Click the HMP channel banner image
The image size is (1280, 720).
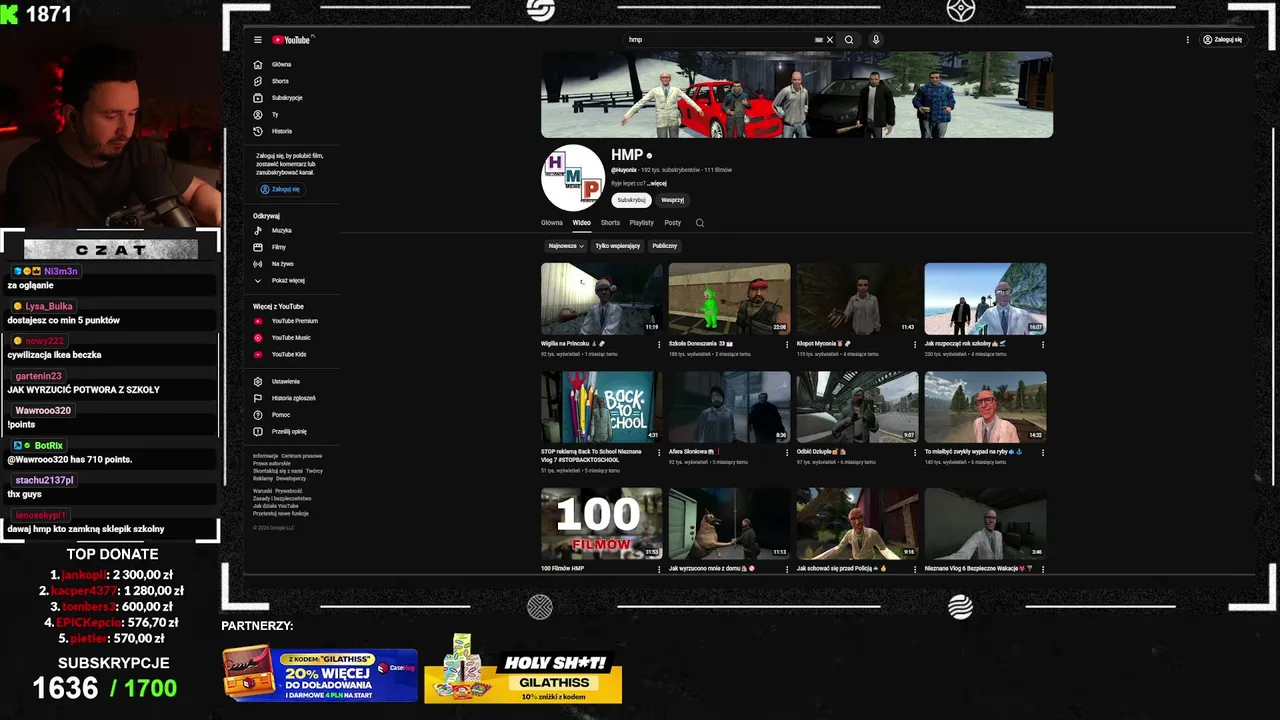797,95
